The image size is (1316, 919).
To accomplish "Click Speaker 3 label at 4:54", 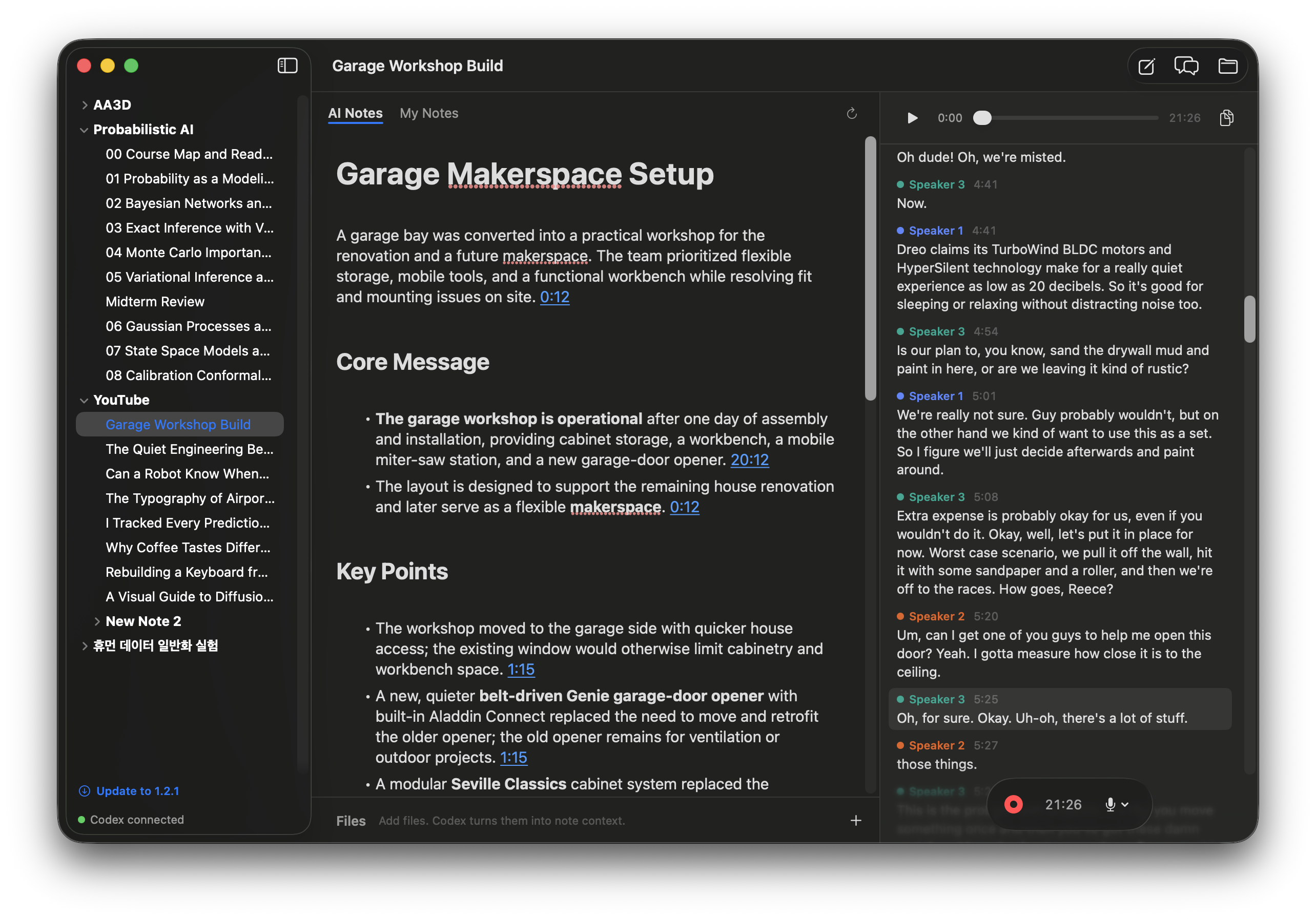I will click(936, 331).
